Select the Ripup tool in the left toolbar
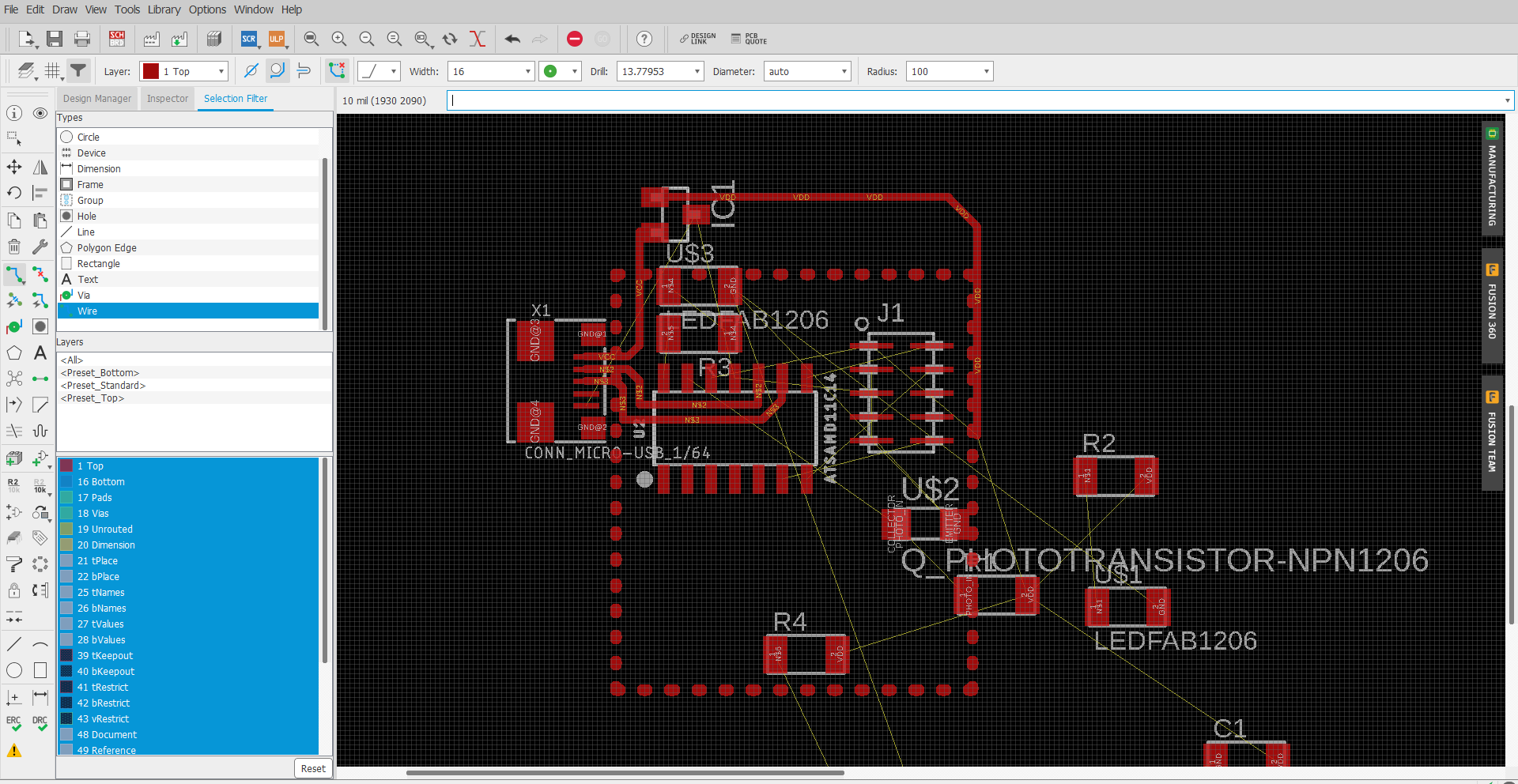The width and height of the screenshot is (1518, 784). [40, 274]
